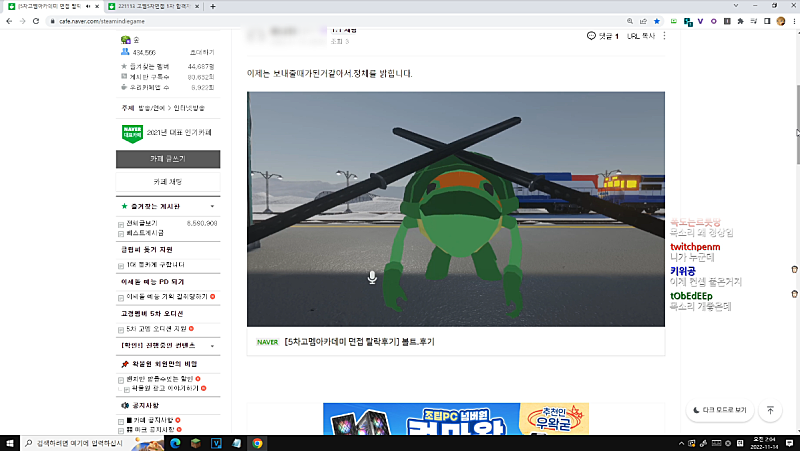
Task: Open a new browser tab
Action: pyautogui.click(x=213, y=7)
